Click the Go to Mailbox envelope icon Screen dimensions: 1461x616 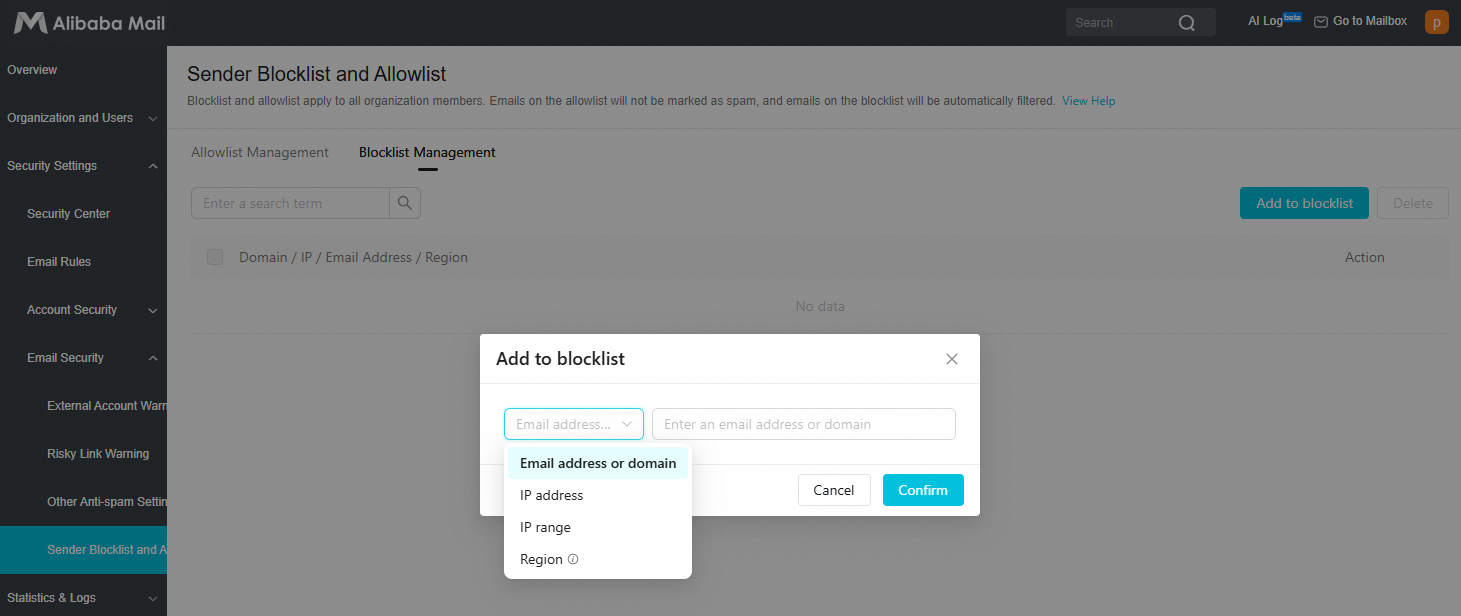pos(1321,22)
